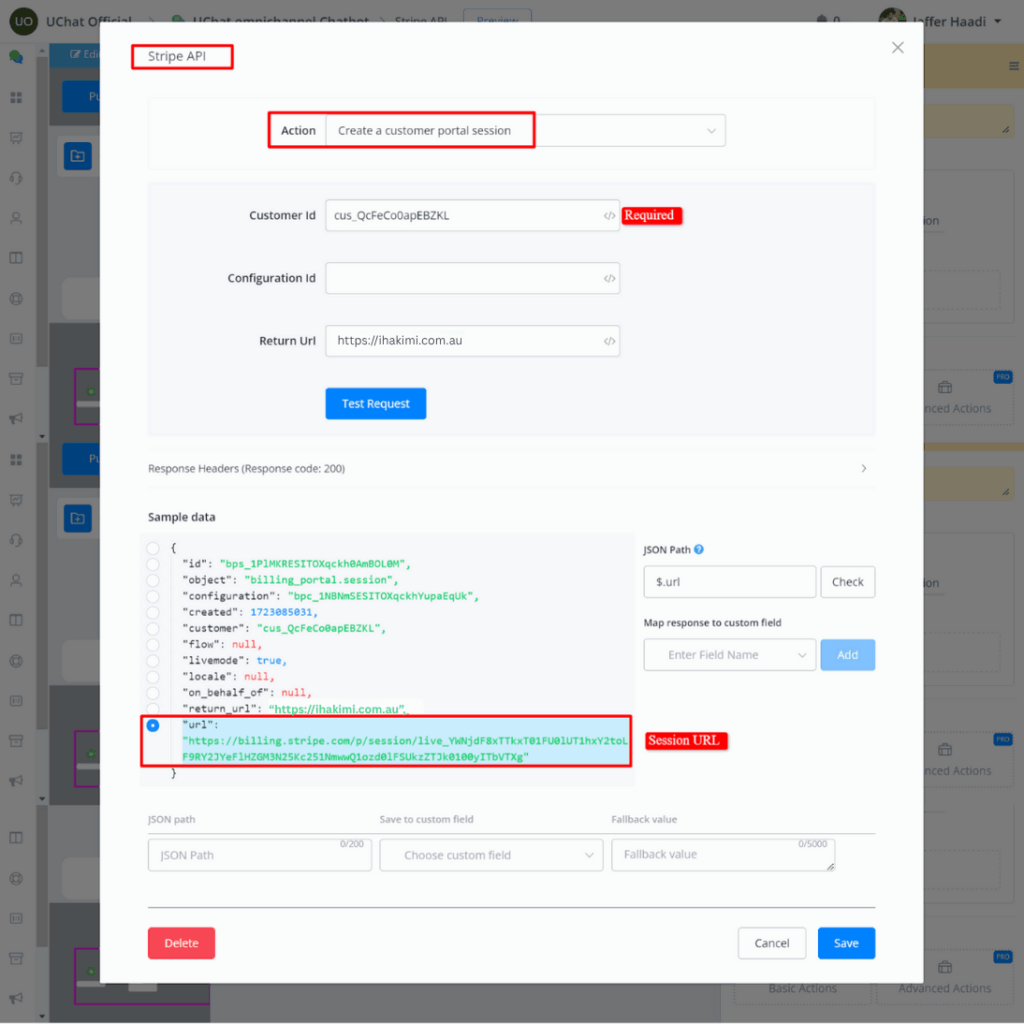1024x1024 pixels.
Task: Open the Enter Field Name dropdown
Action: [x=729, y=655]
